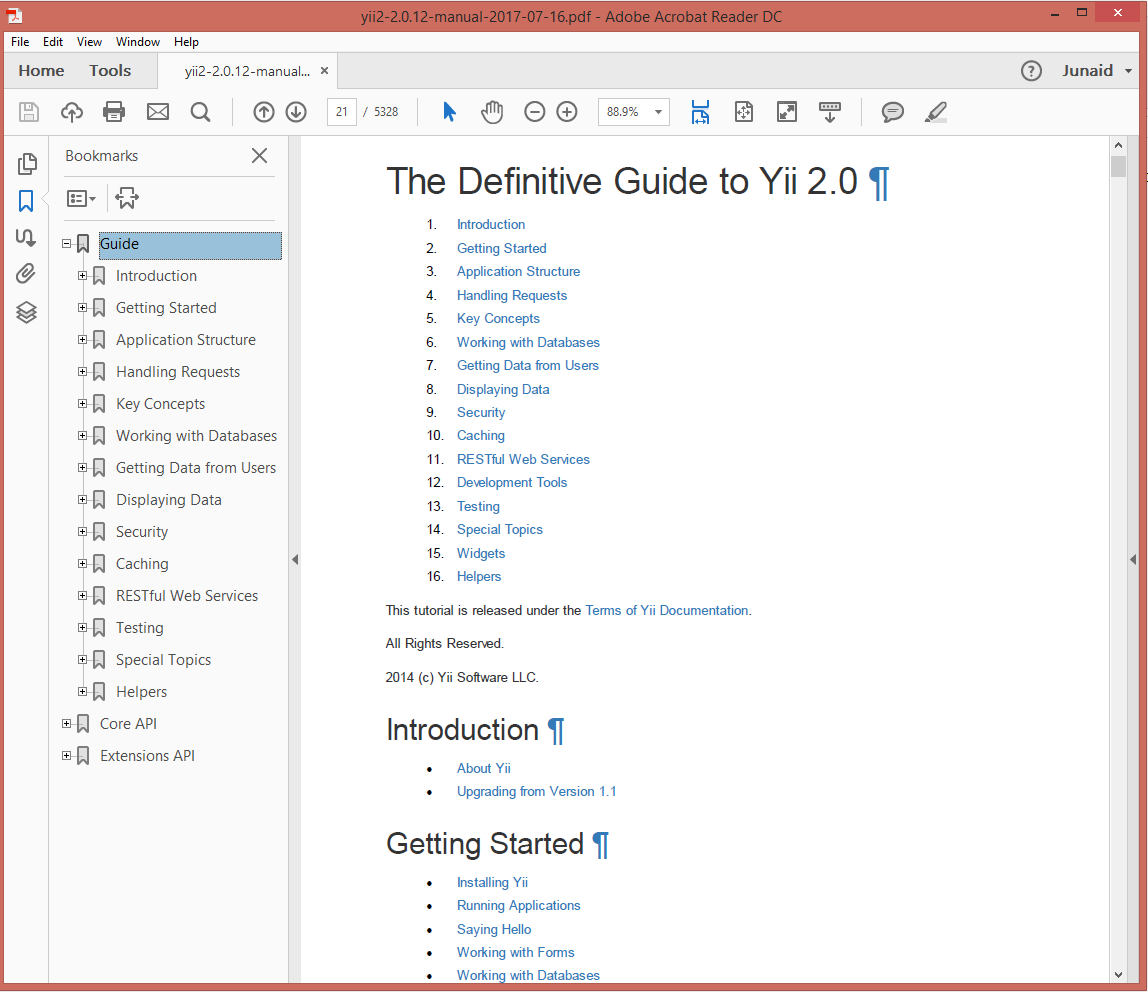1148x992 pixels.
Task: Choose the Selection arrow tool
Action: coord(450,112)
